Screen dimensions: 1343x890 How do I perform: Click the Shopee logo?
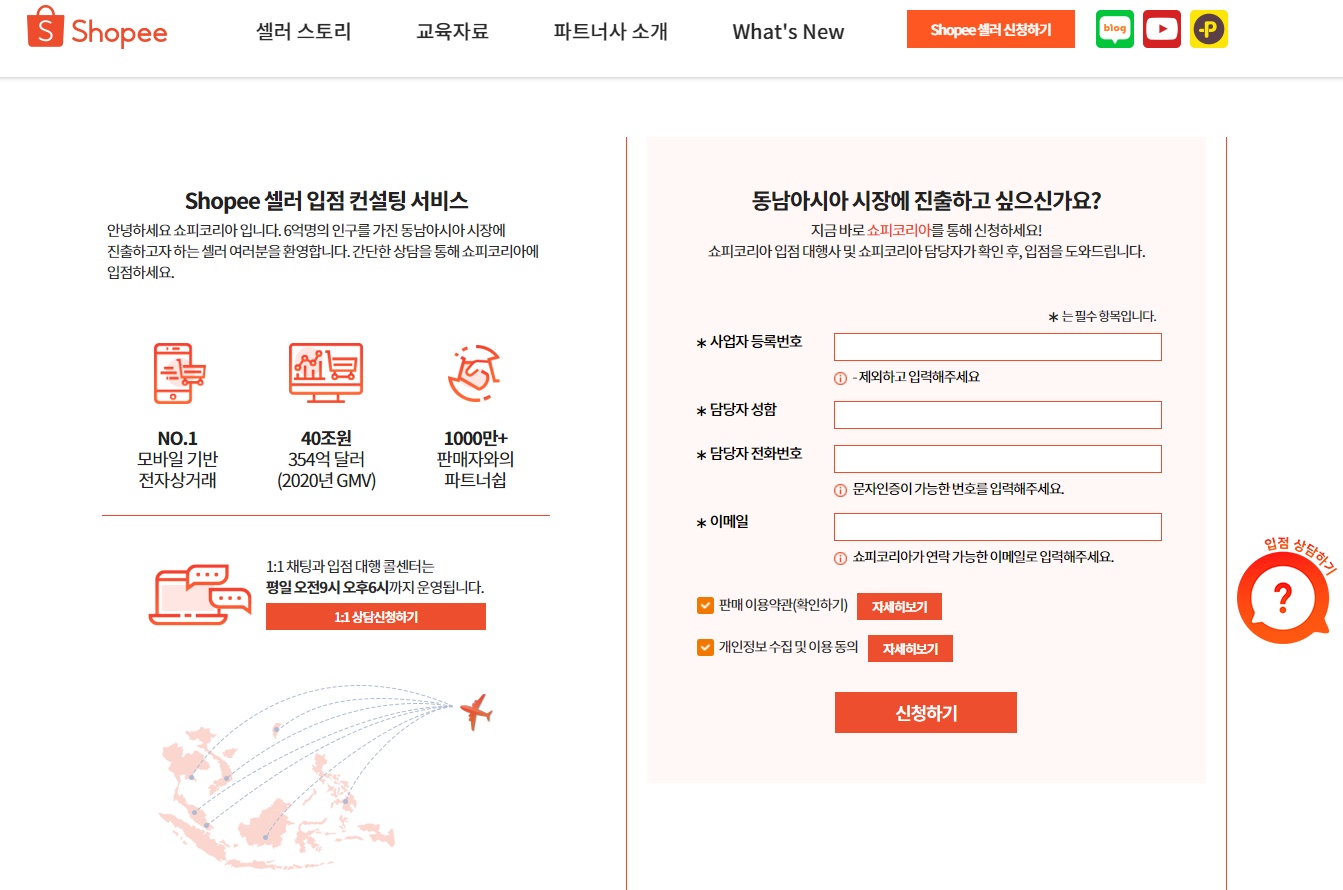point(97,28)
